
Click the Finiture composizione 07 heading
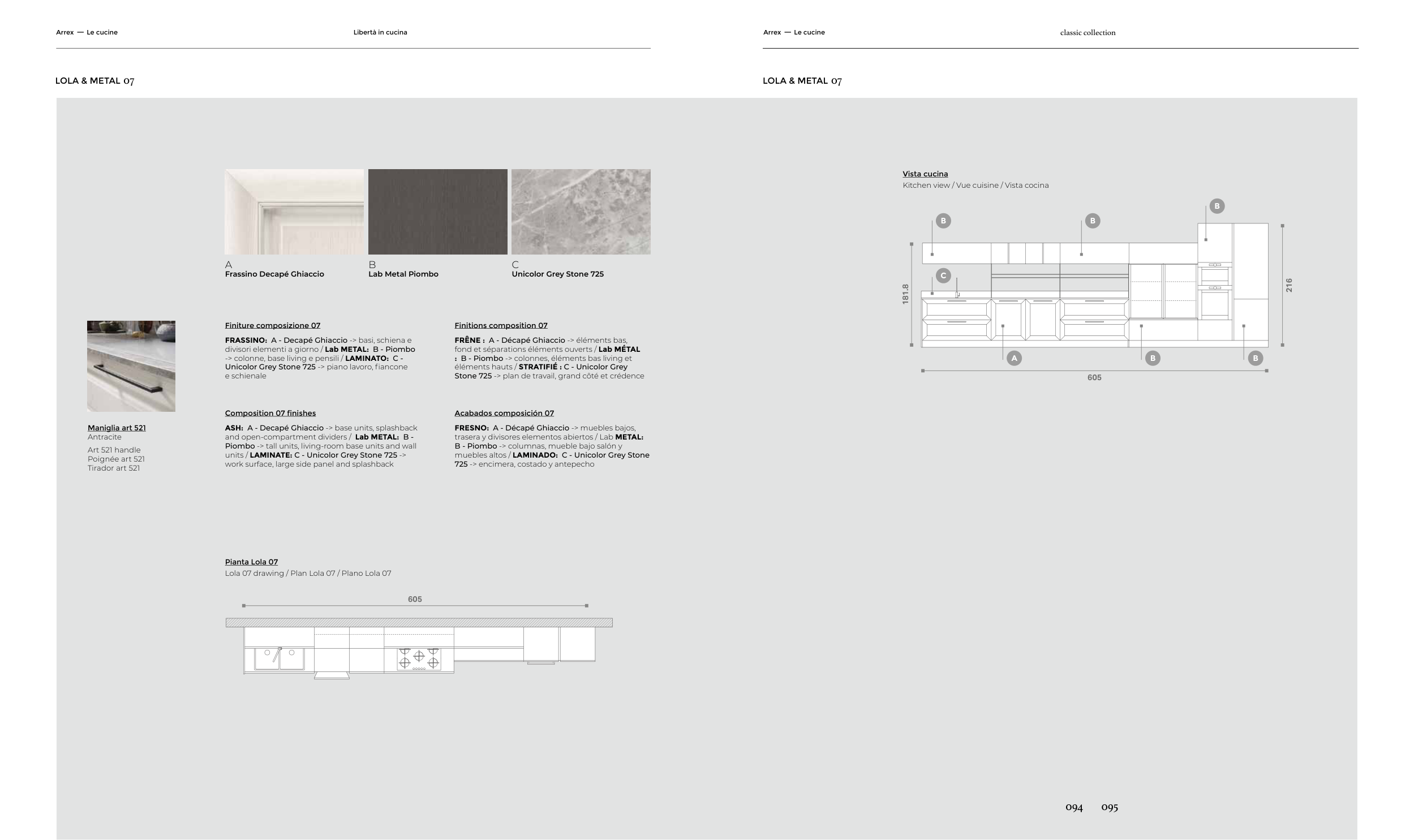(x=272, y=325)
